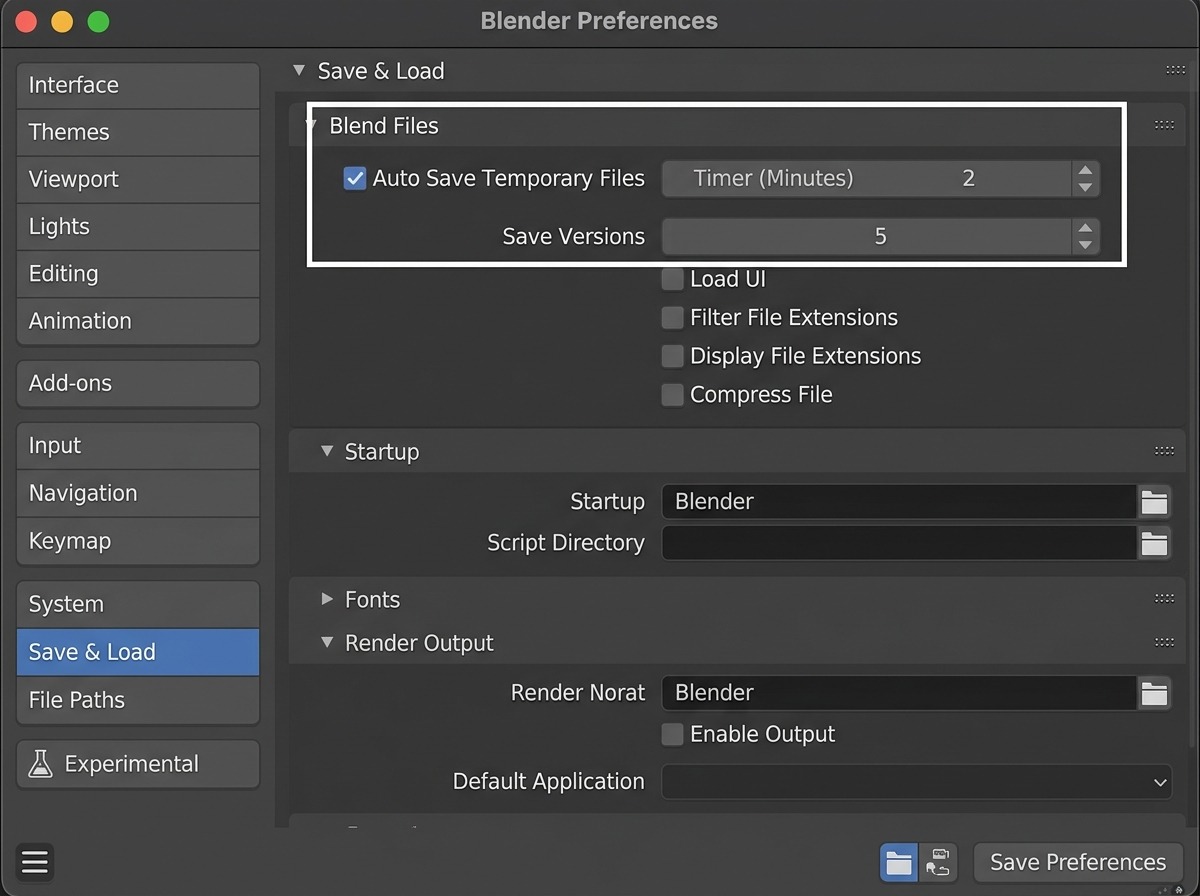Open the Viewport preferences tab
The width and height of the screenshot is (1200, 896).
[x=138, y=179]
